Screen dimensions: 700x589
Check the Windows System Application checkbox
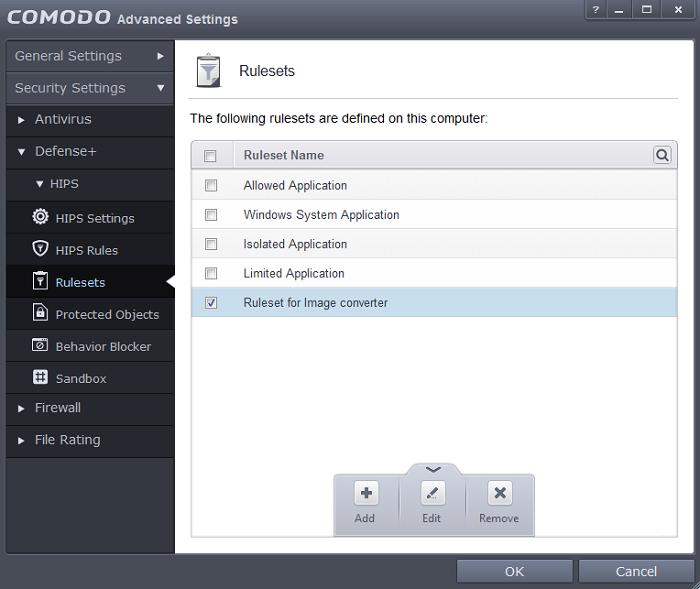211,215
